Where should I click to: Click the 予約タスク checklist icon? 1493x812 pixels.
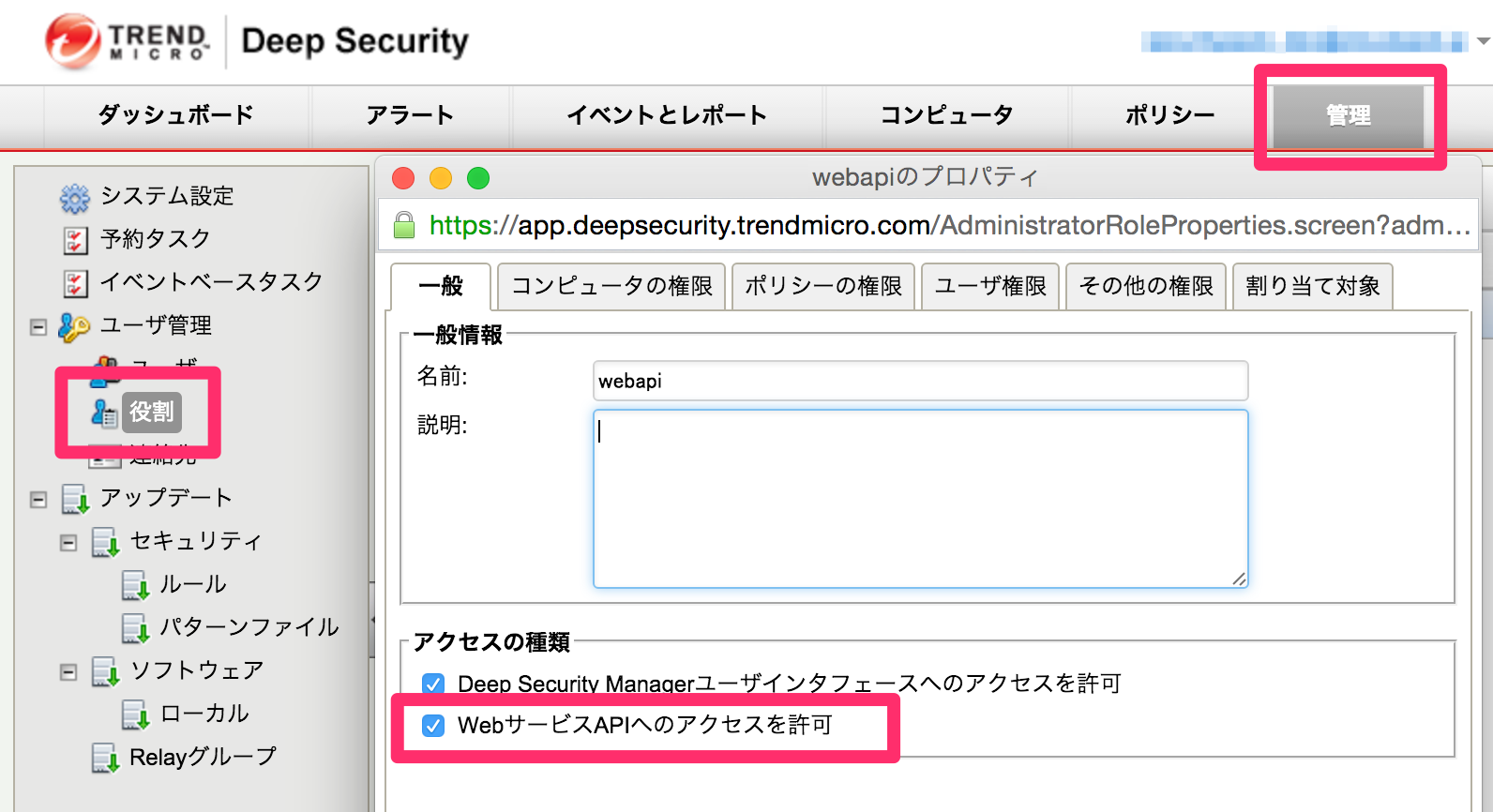75,240
